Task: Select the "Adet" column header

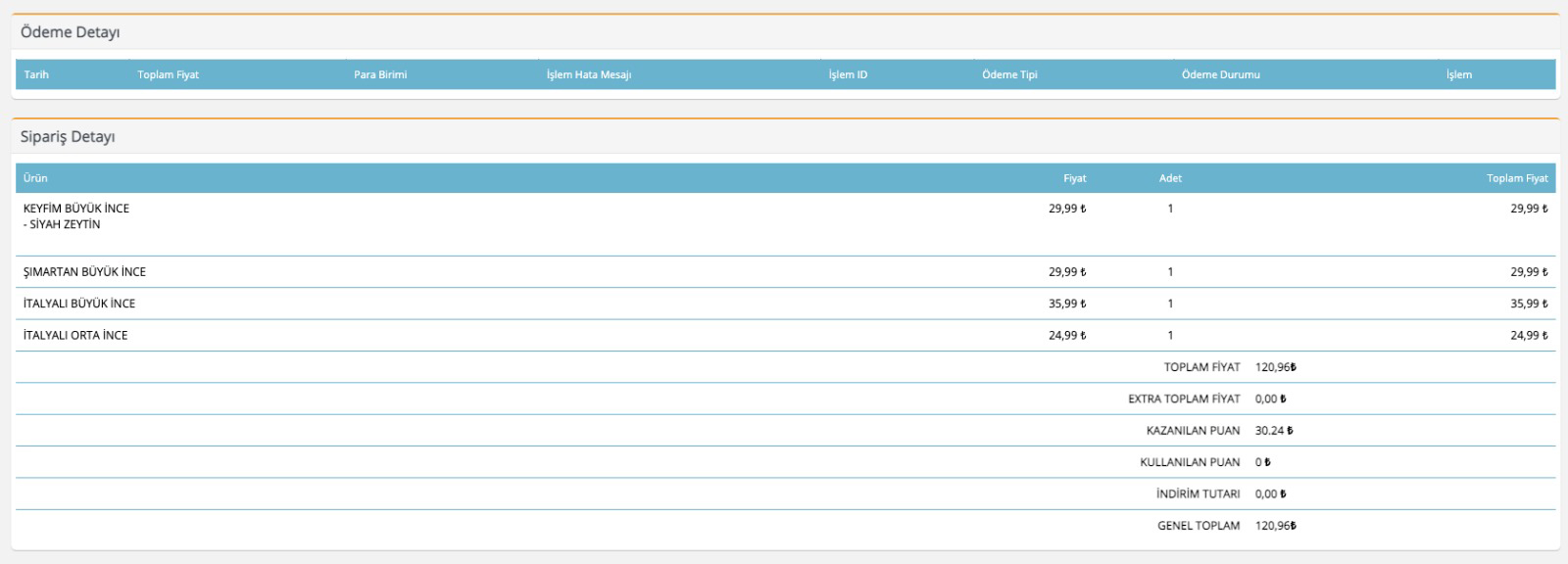Action: click(x=1170, y=178)
